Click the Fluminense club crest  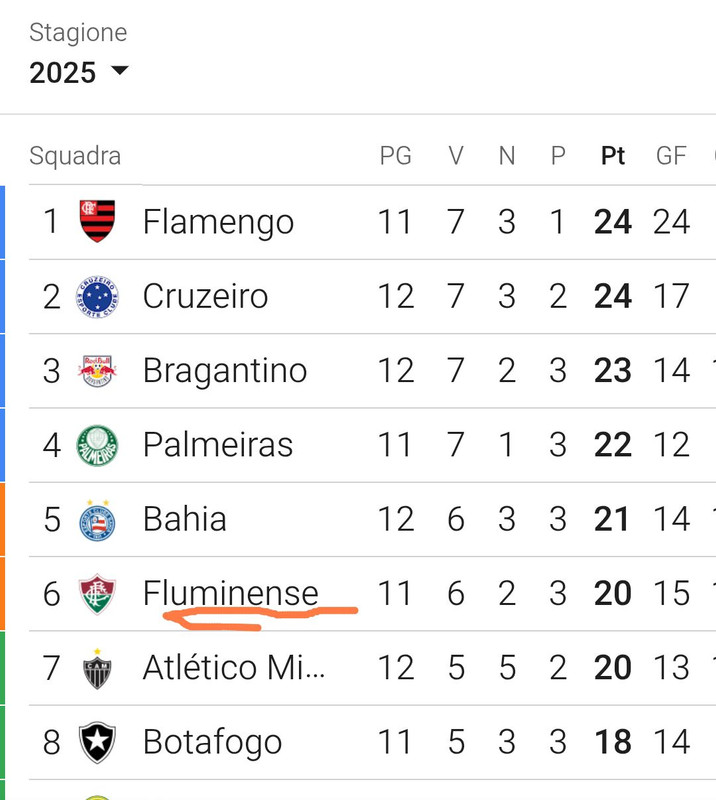(x=97, y=594)
